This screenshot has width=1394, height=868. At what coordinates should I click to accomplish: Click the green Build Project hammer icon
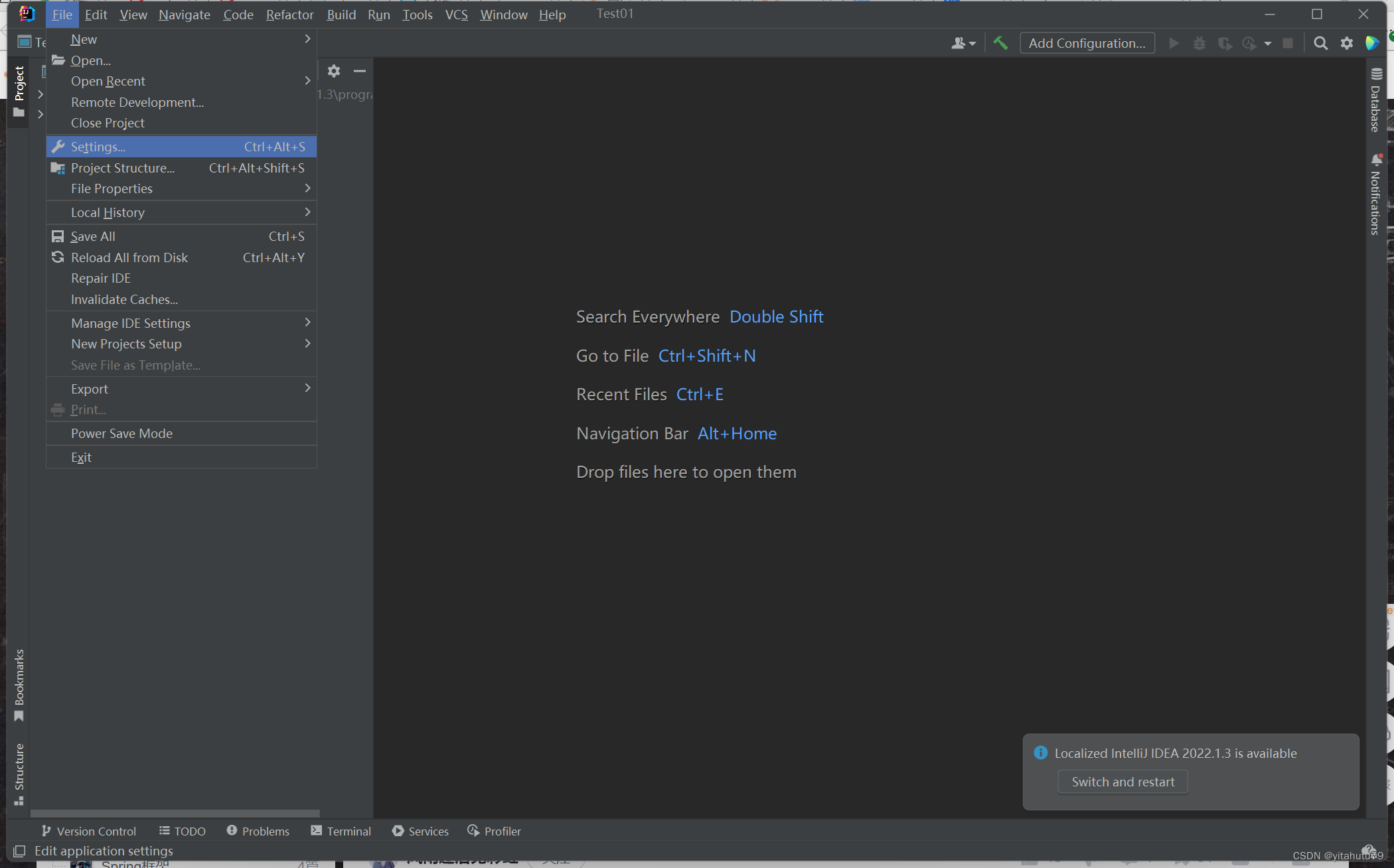pyautogui.click(x=1000, y=43)
